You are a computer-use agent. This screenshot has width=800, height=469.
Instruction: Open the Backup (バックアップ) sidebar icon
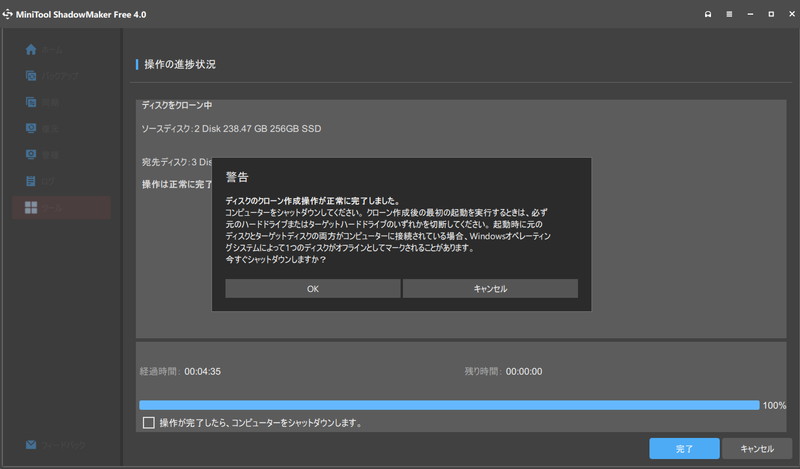31,76
